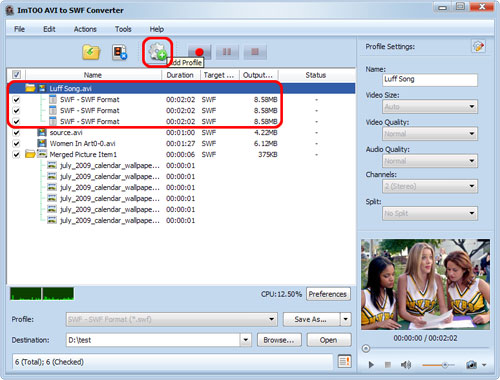The width and height of the screenshot is (500, 380).
Task: Open the Help menu
Action: pos(157,29)
